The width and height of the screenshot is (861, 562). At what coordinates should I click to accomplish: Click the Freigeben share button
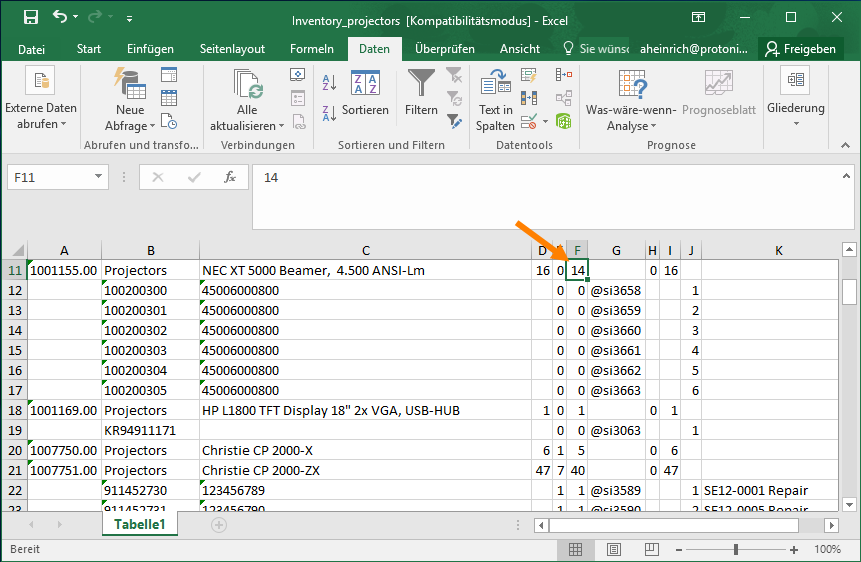tap(799, 49)
